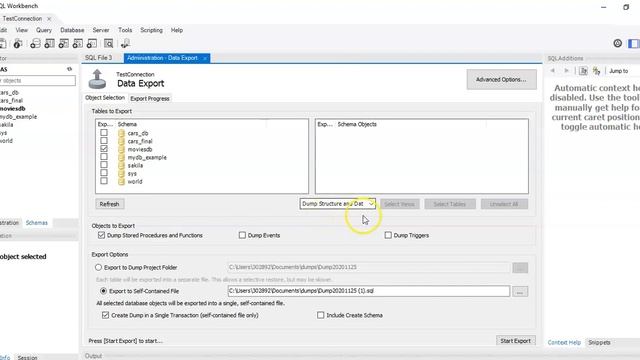Check the world export checkbox
Image resolution: width=640 pixels, height=360 pixels.
[x=104, y=181]
